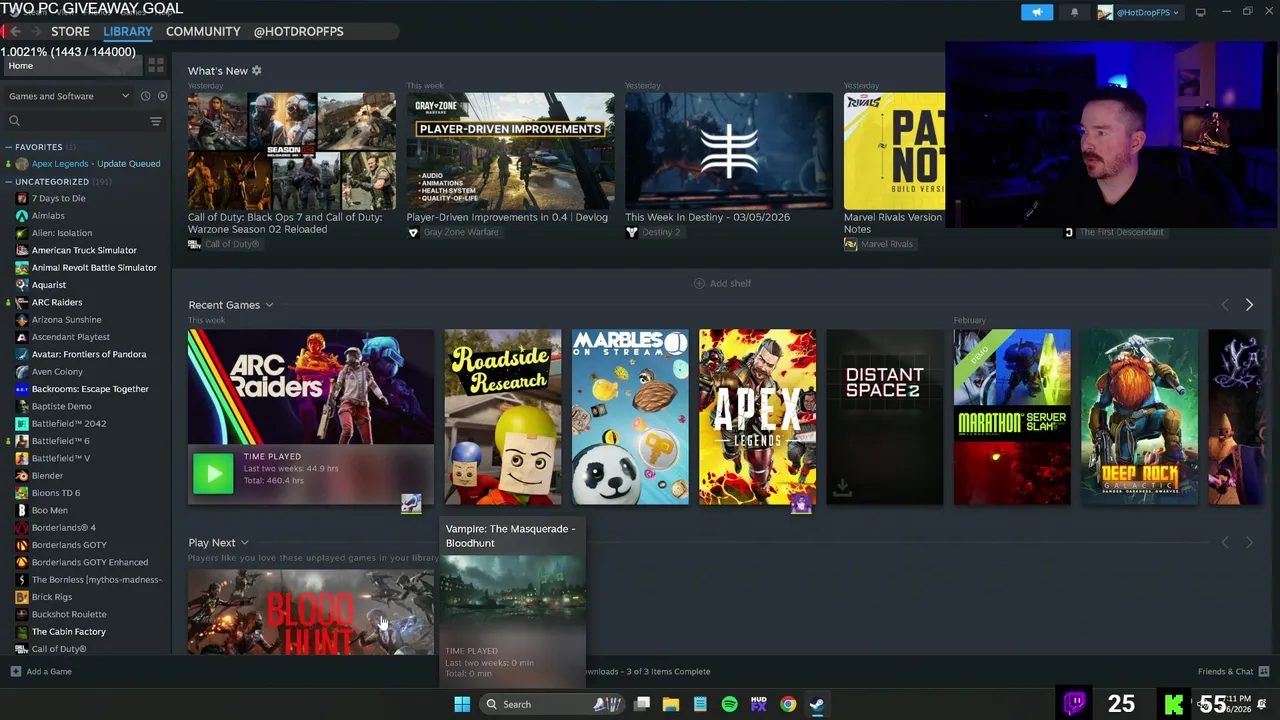The width and height of the screenshot is (1280, 720).
Task: Select Battlefield 2042 in the sidebar
Action: click(68, 423)
